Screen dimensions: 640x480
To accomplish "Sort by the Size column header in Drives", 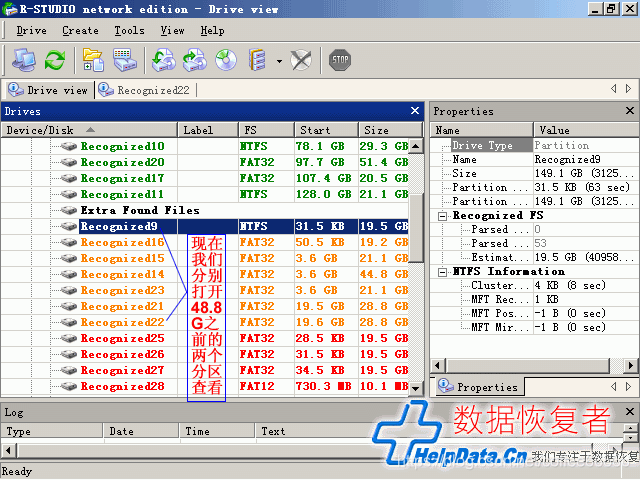I will click(390, 130).
